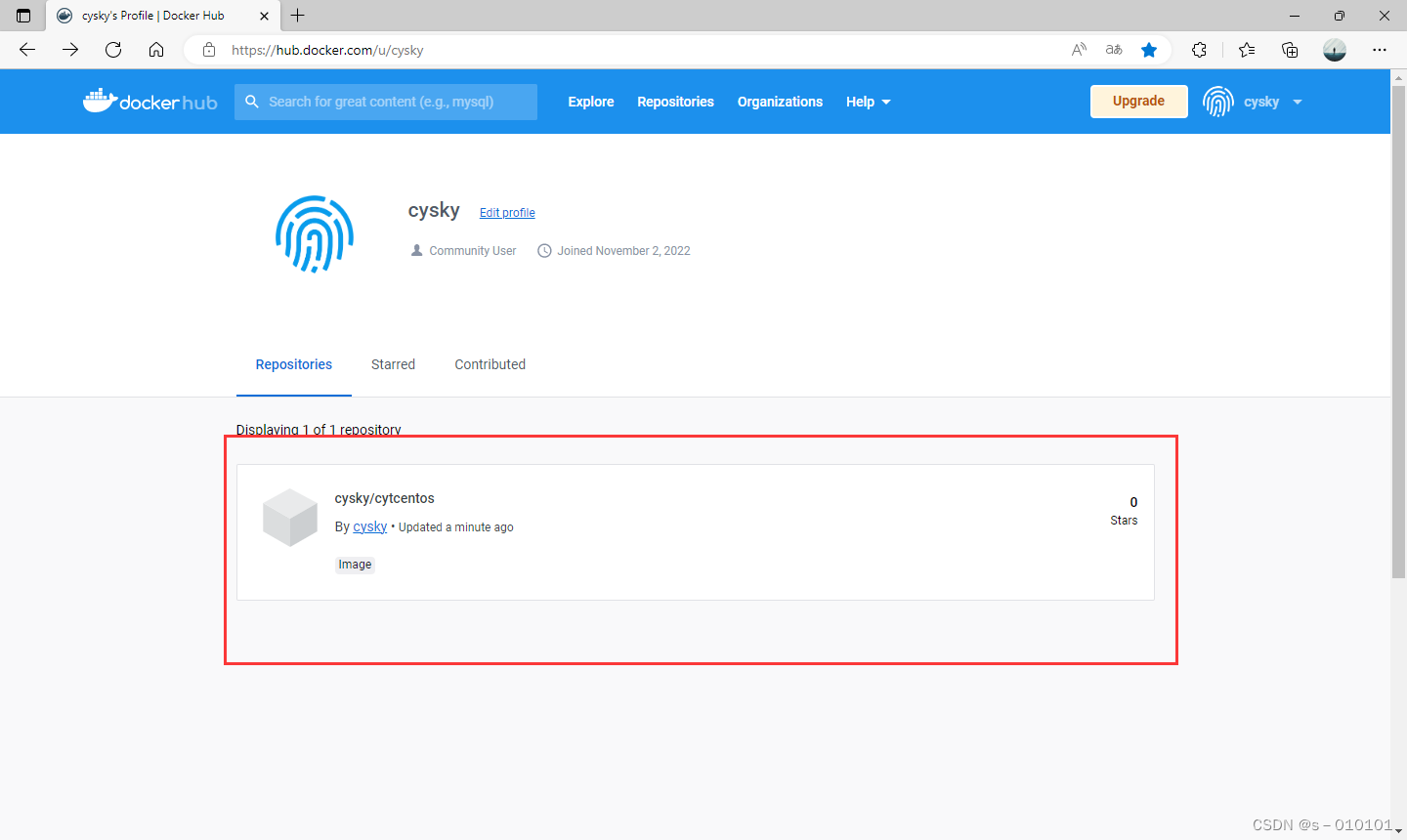
Task: Click the Joined November 2, 2022 text
Action: (x=623, y=251)
